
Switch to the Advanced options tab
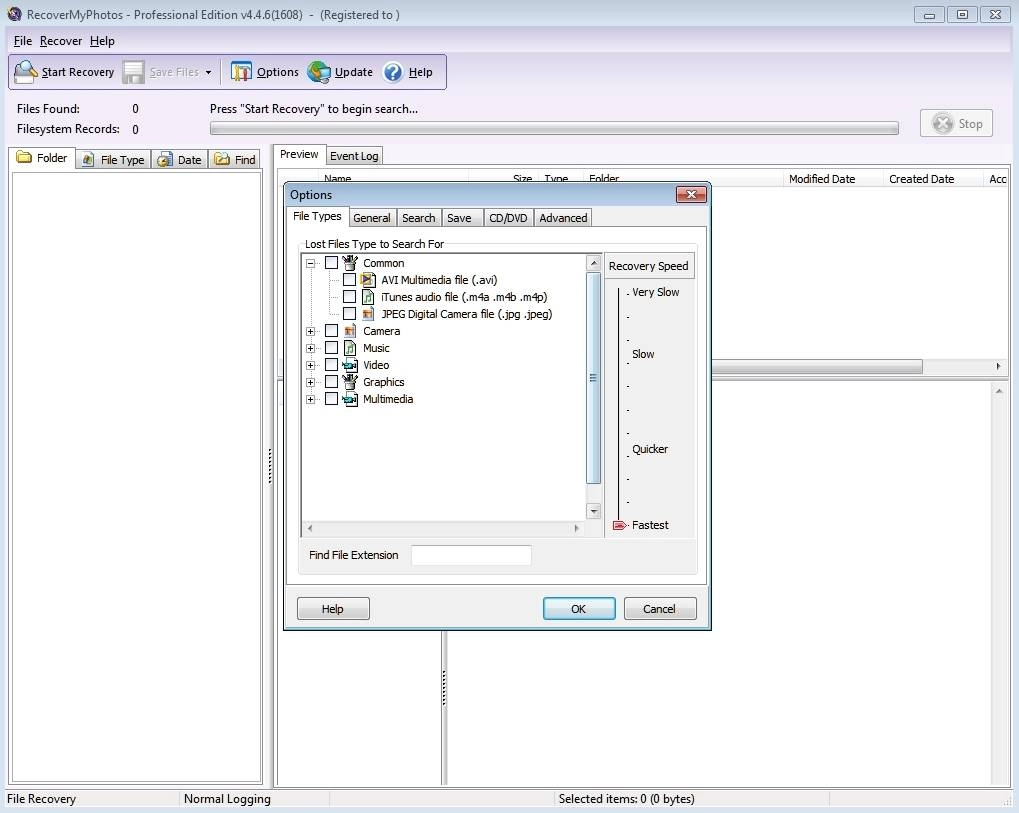[563, 218]
